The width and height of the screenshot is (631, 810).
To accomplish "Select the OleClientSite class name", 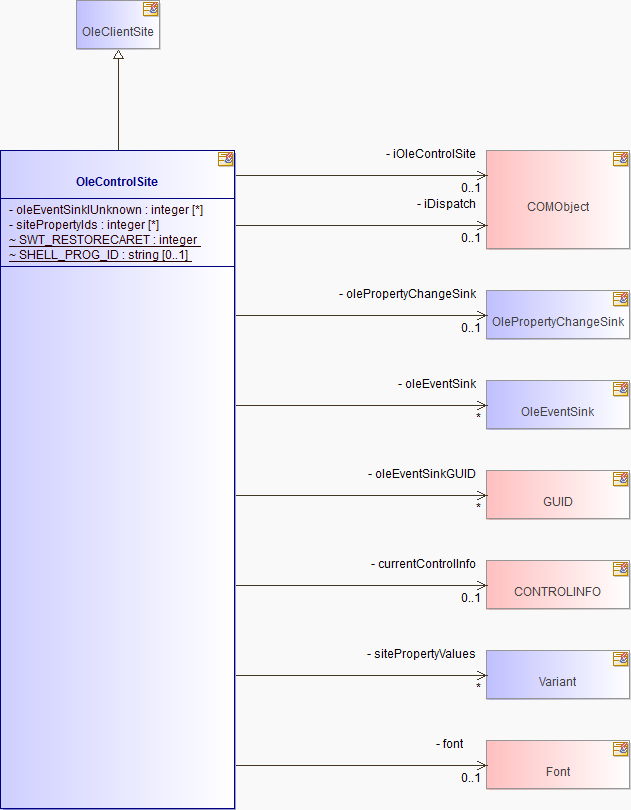I will [x=118, y=32].
